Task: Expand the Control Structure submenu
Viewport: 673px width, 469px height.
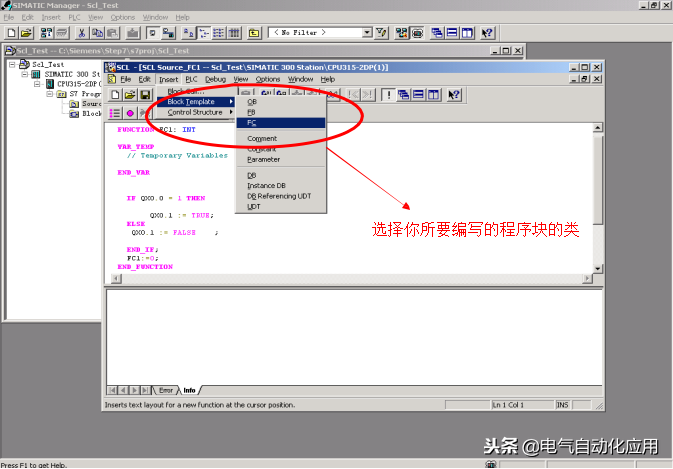Action: point(195,112)
